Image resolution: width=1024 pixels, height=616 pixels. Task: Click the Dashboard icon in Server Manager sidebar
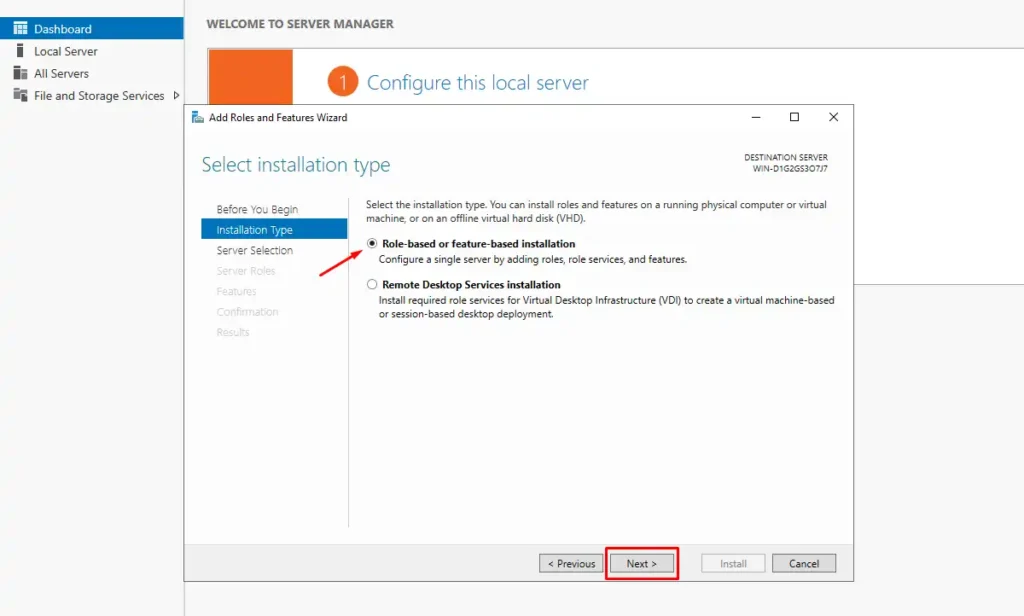[20, 28]
